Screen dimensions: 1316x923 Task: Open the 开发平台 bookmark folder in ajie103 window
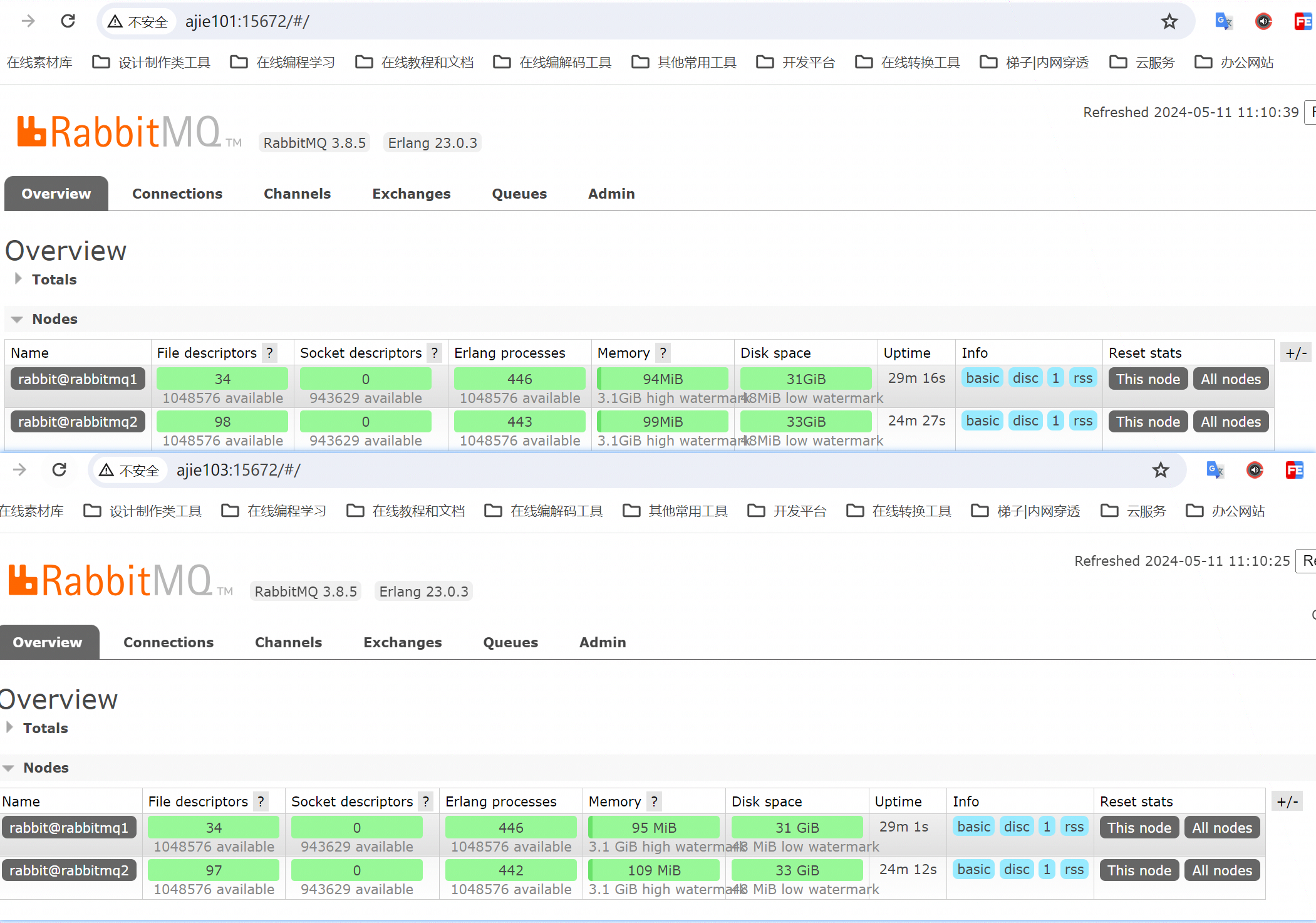(787, 511)
